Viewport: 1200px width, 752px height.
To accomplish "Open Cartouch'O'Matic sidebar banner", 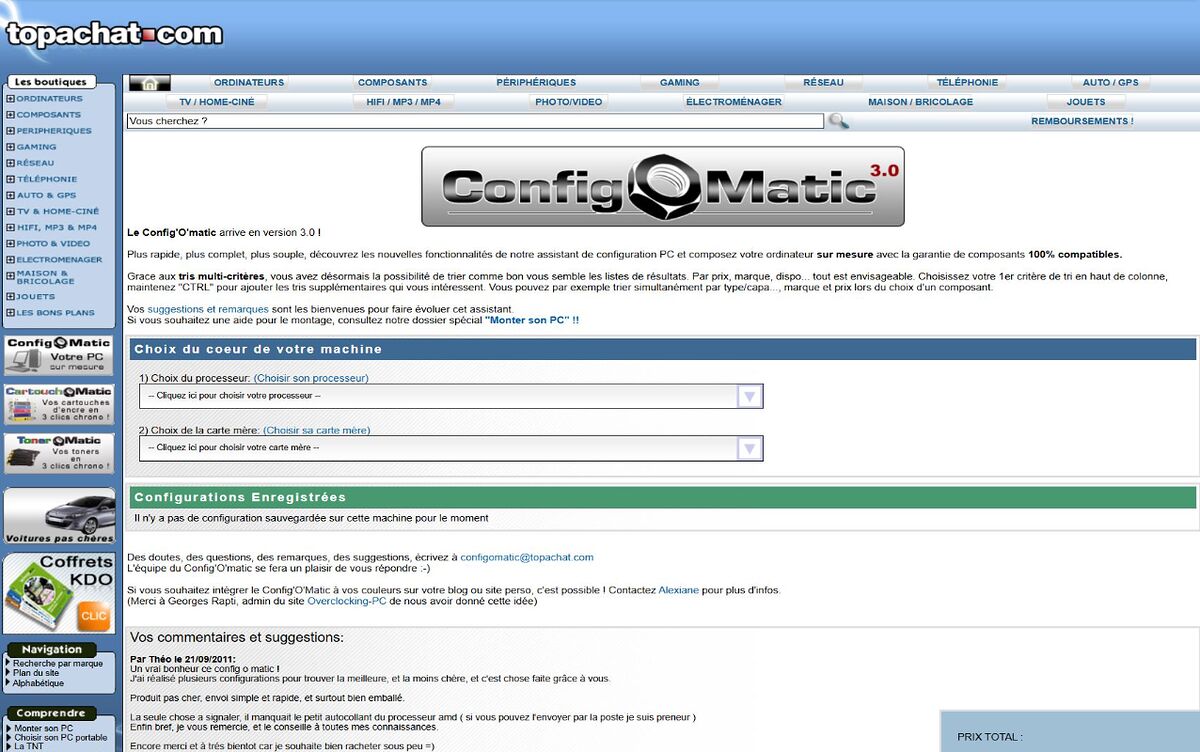I will [59, 404].
